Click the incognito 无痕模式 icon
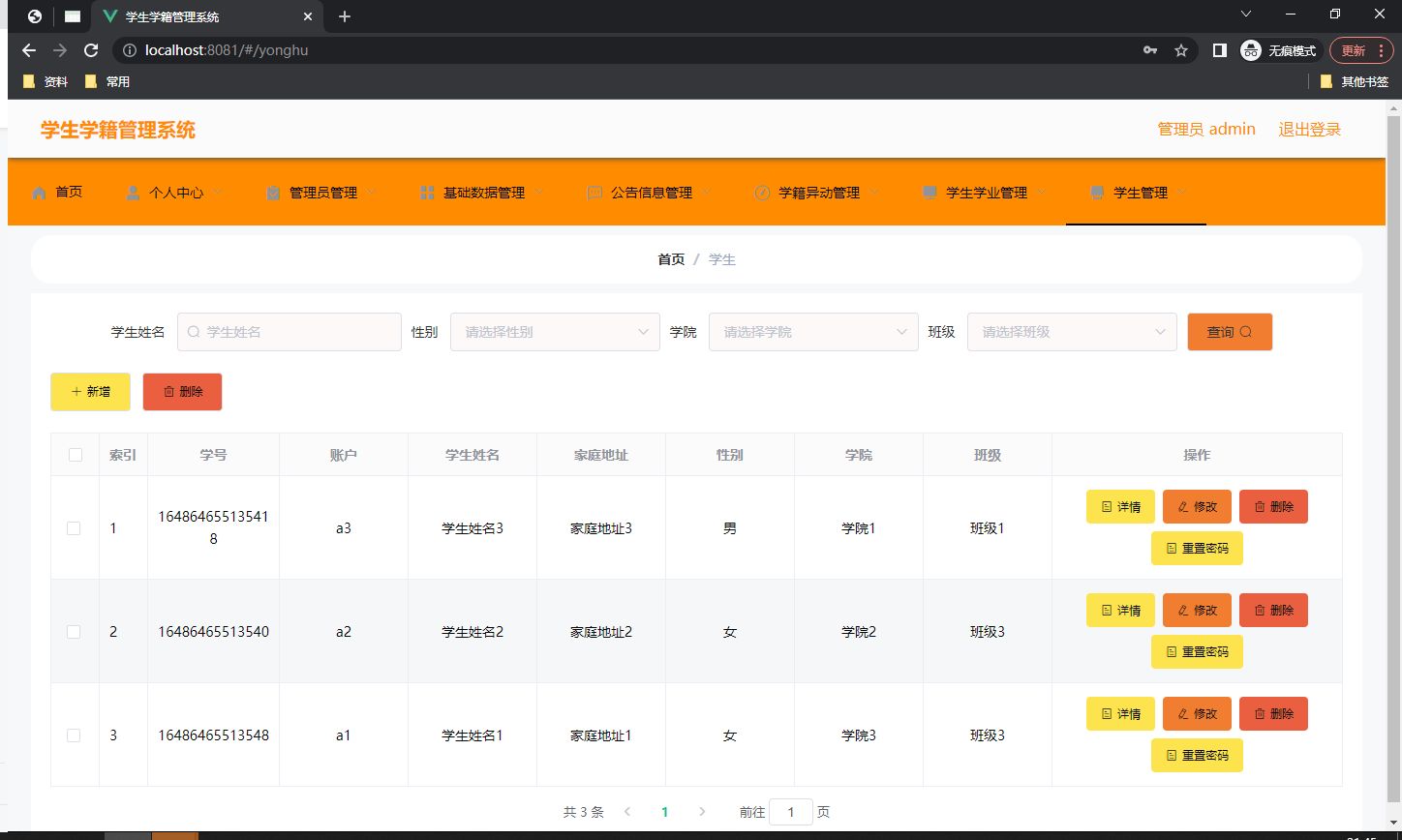 click(1251, 50)
